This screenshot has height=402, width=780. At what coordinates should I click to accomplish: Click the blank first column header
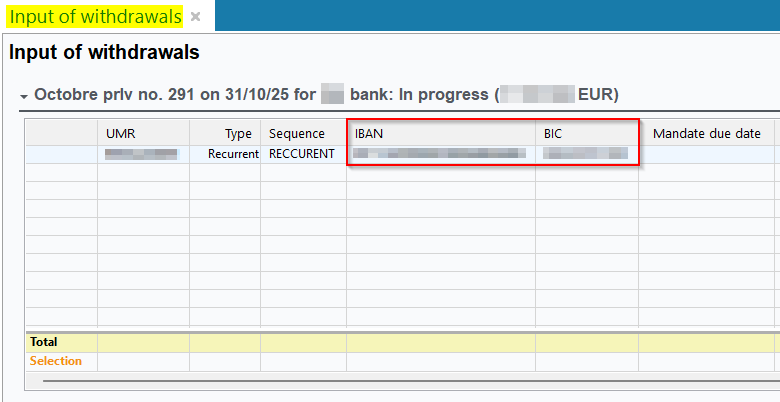(61, 133)
